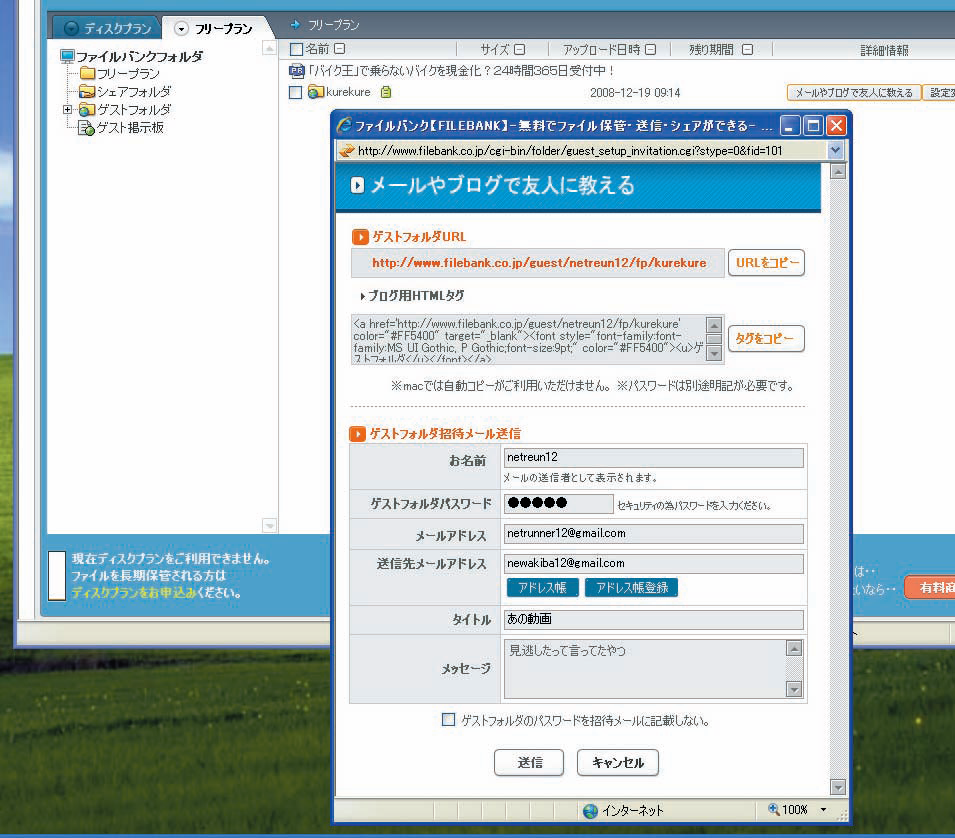Click the 2008-12-19 09:14 upload date

635,93
